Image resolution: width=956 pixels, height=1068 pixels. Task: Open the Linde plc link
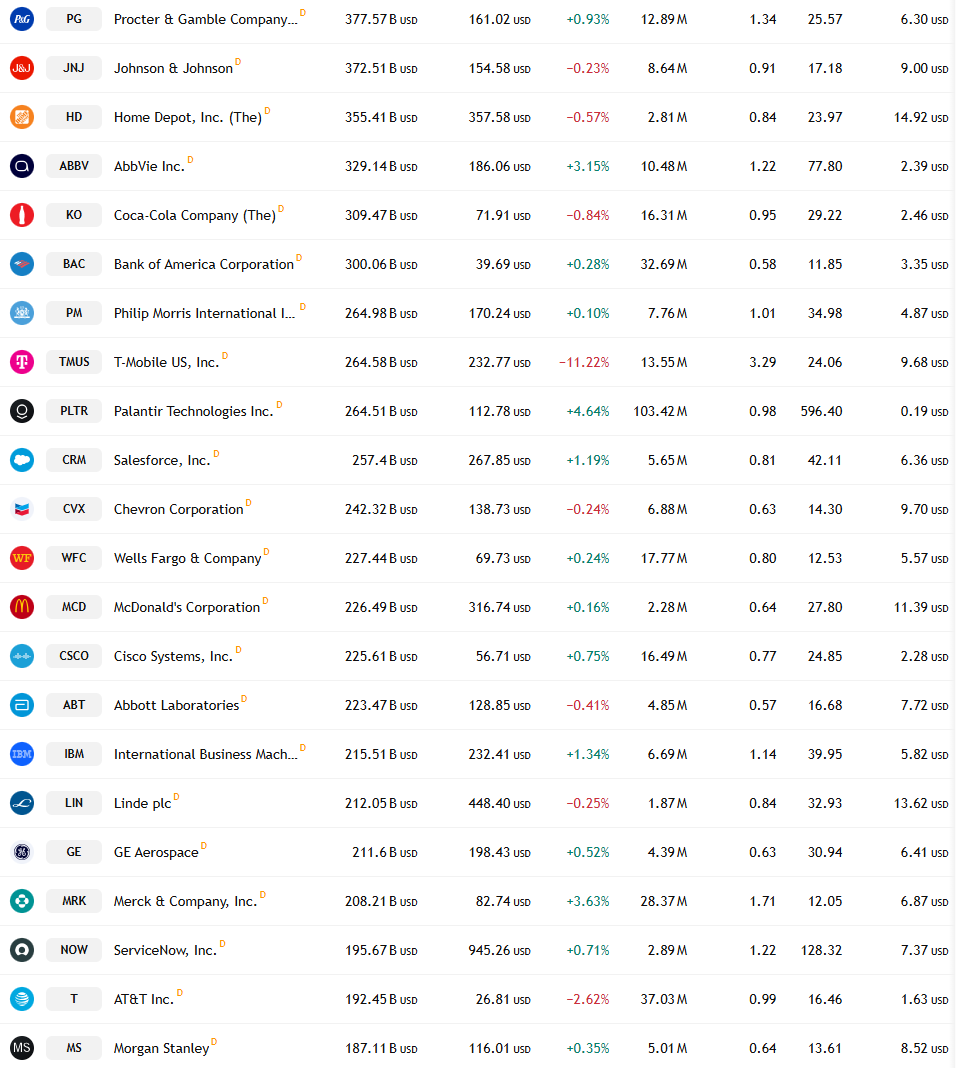(x=142, y=804)
